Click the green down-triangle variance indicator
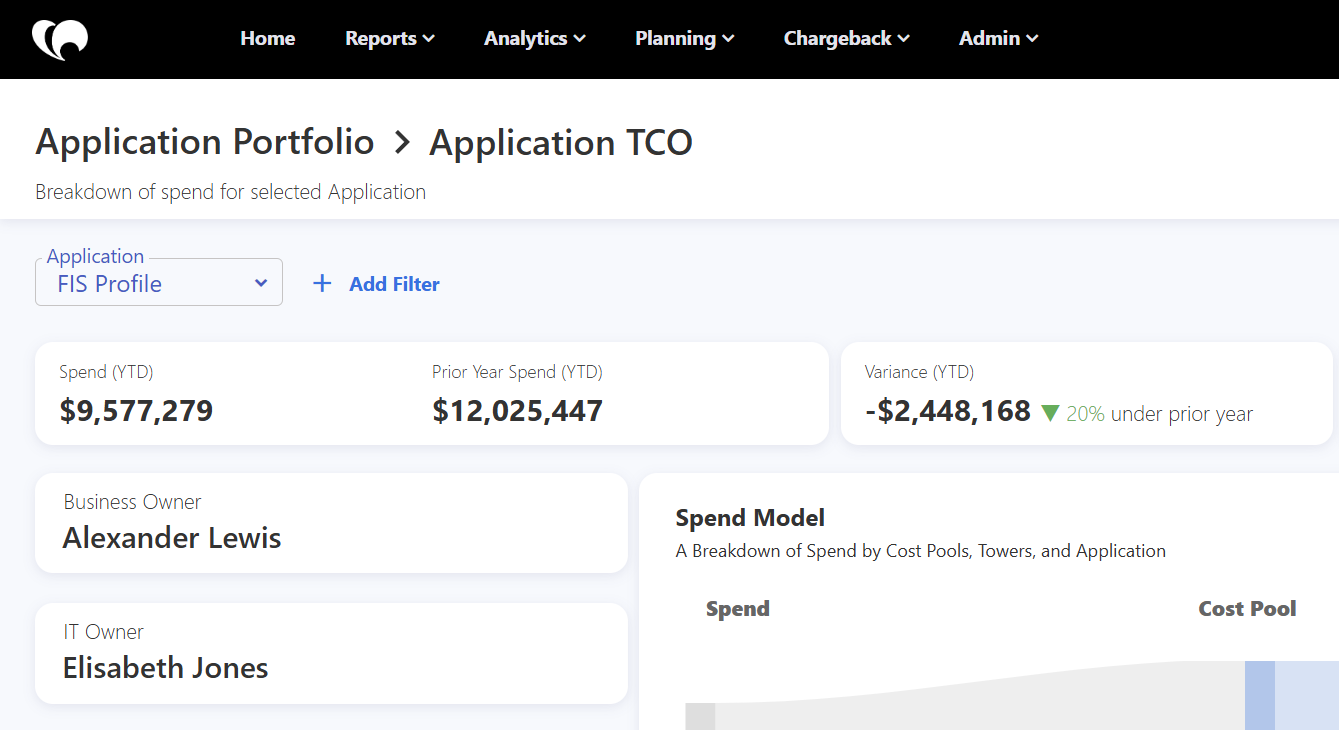The height and width of the screenshot is (730, 1339). 1049,413
